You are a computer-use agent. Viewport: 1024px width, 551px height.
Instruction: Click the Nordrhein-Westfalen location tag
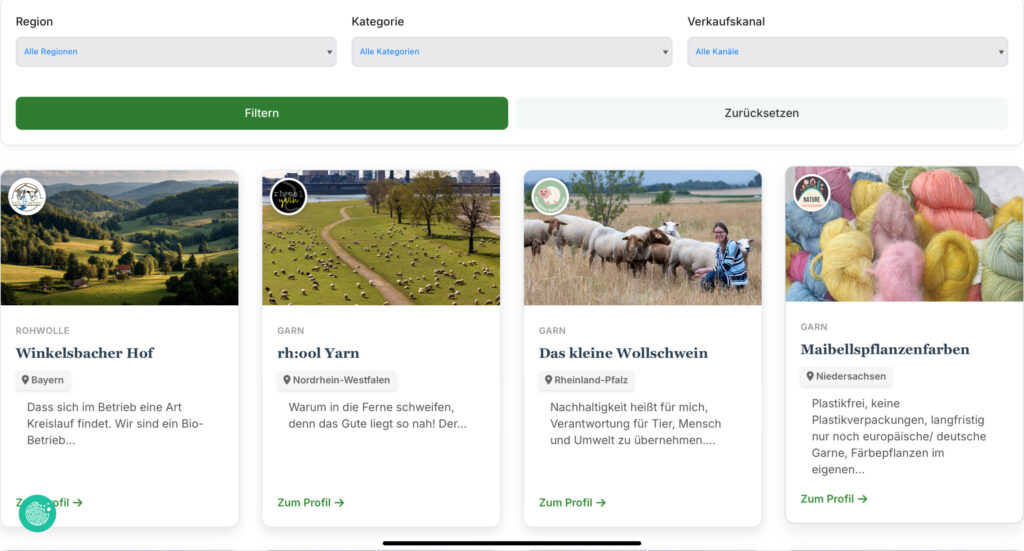click(337, 381)
